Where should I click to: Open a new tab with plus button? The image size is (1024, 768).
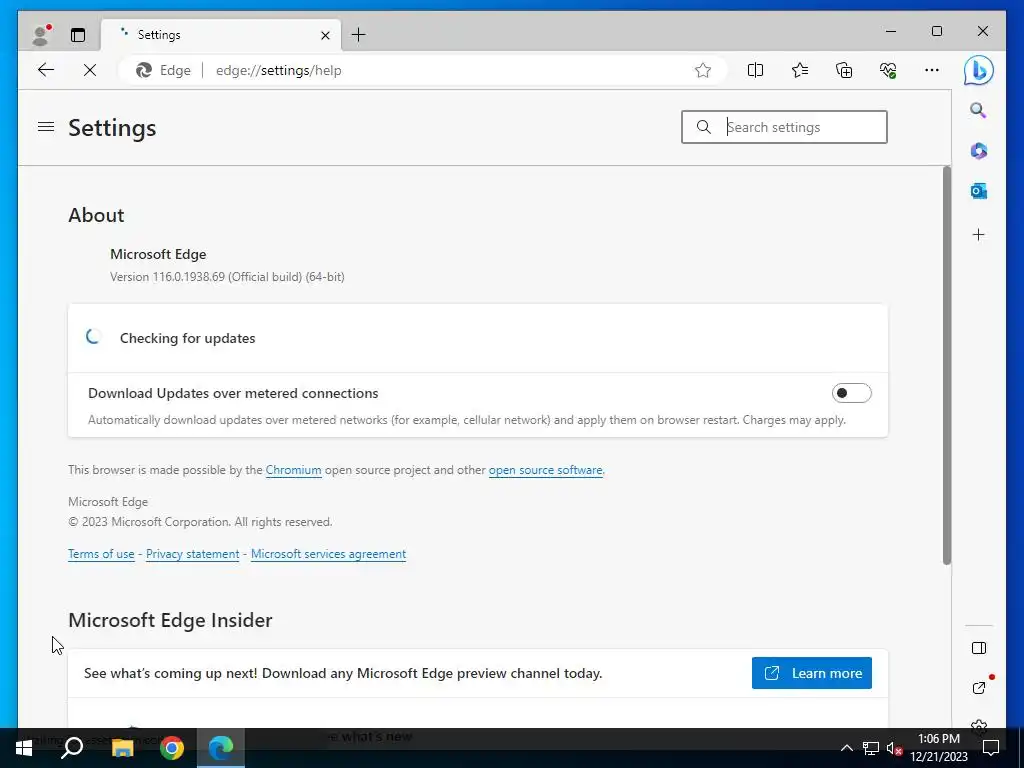[359, 35]
